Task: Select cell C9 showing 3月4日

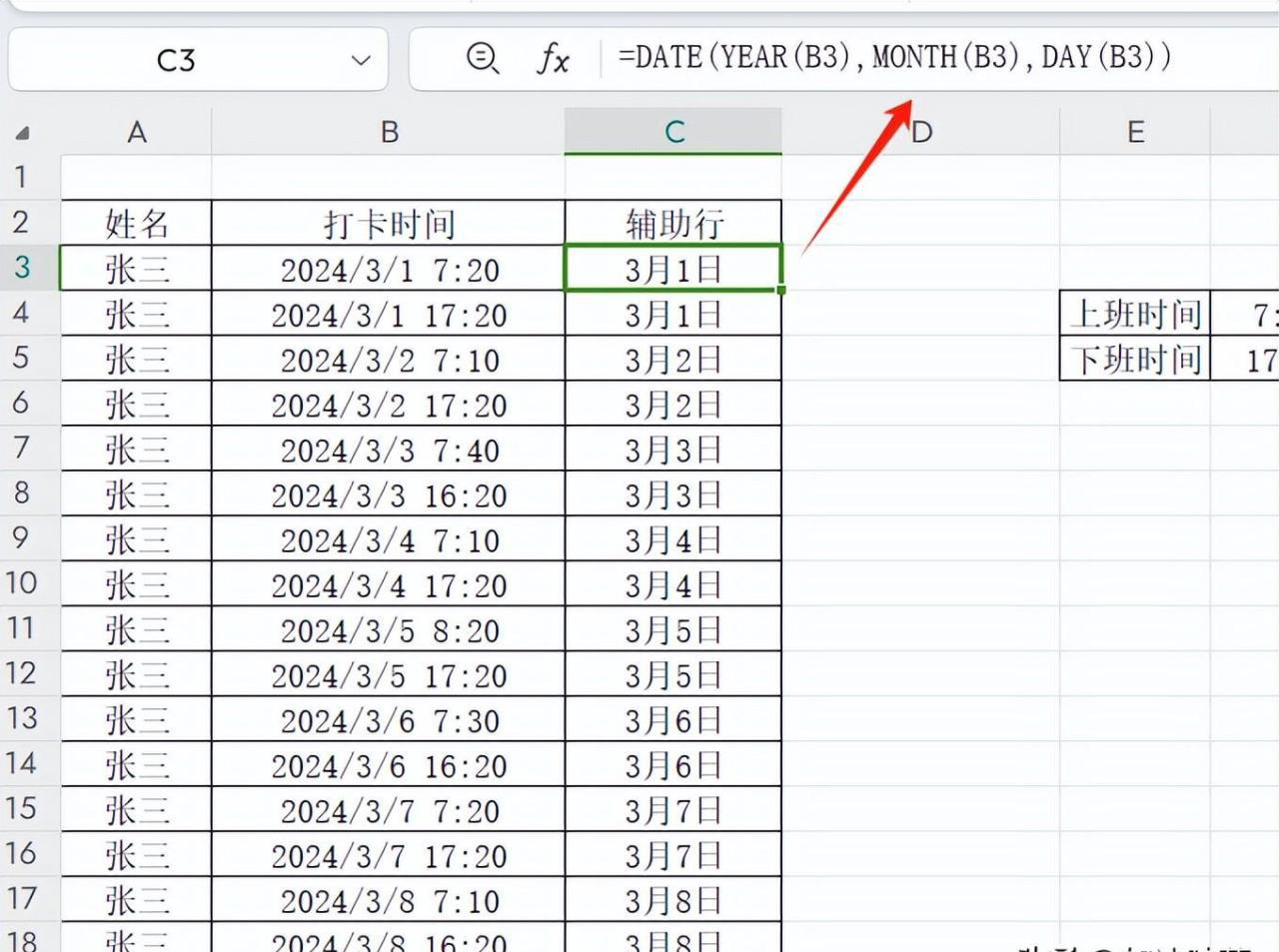Action: pos(673,538)
